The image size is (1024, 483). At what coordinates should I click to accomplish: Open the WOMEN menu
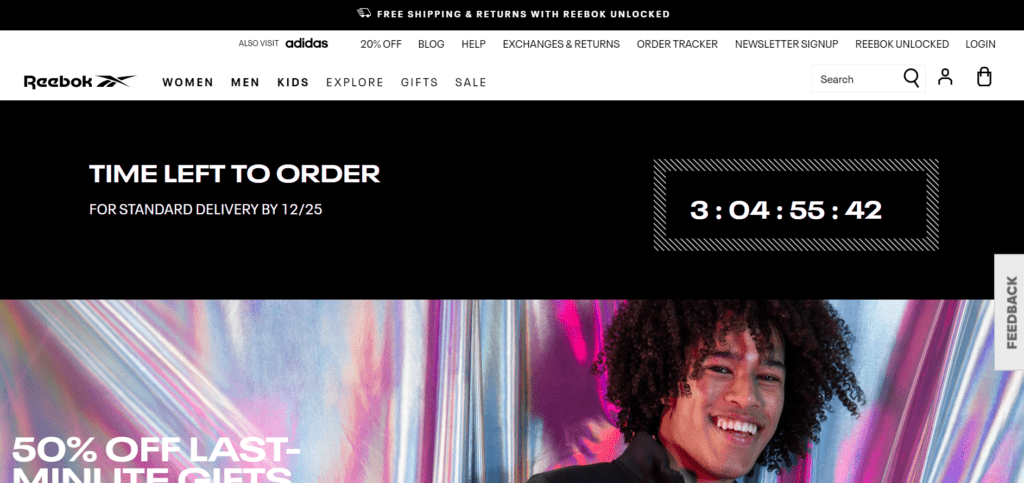[188, 82]
